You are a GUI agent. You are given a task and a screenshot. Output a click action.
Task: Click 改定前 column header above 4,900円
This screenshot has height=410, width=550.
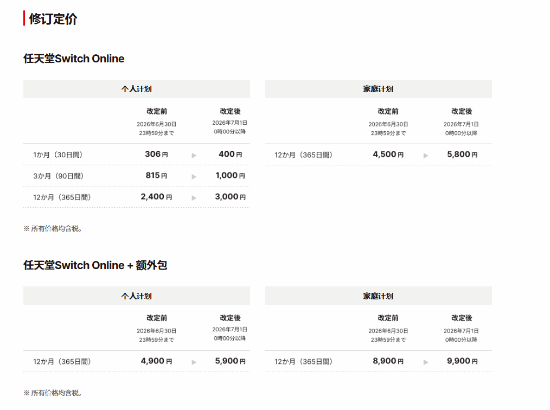point(156,318)
